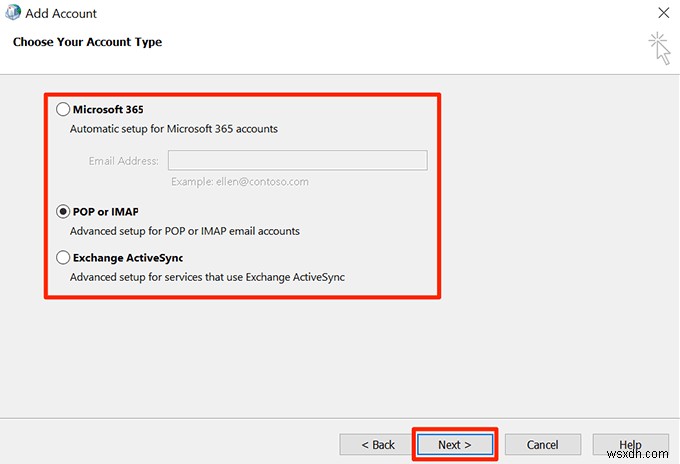The height and width of the screenshot is (464, 680).
Task: Go back with the Back button
Action: point(377,444)
